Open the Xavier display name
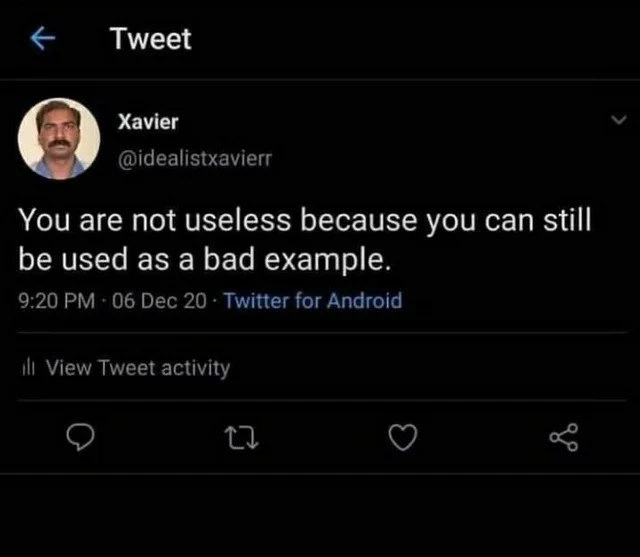 (x=148, y=122)
